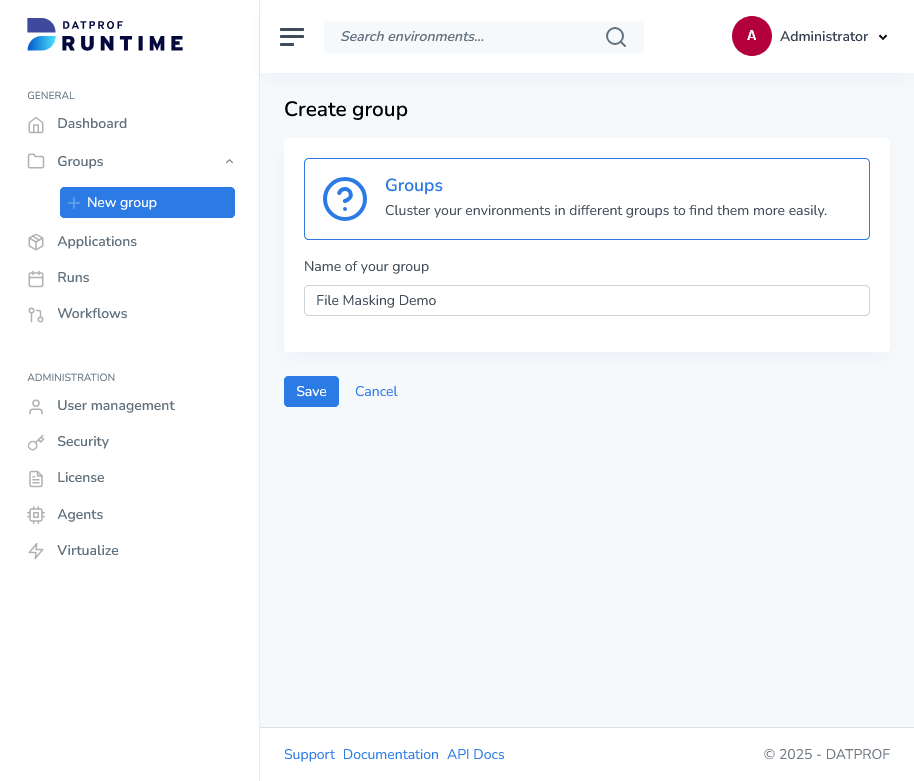The height and width of the screenshot is (781, 914).
Task: Click the Agents chip icon
Action: point(36,515)
